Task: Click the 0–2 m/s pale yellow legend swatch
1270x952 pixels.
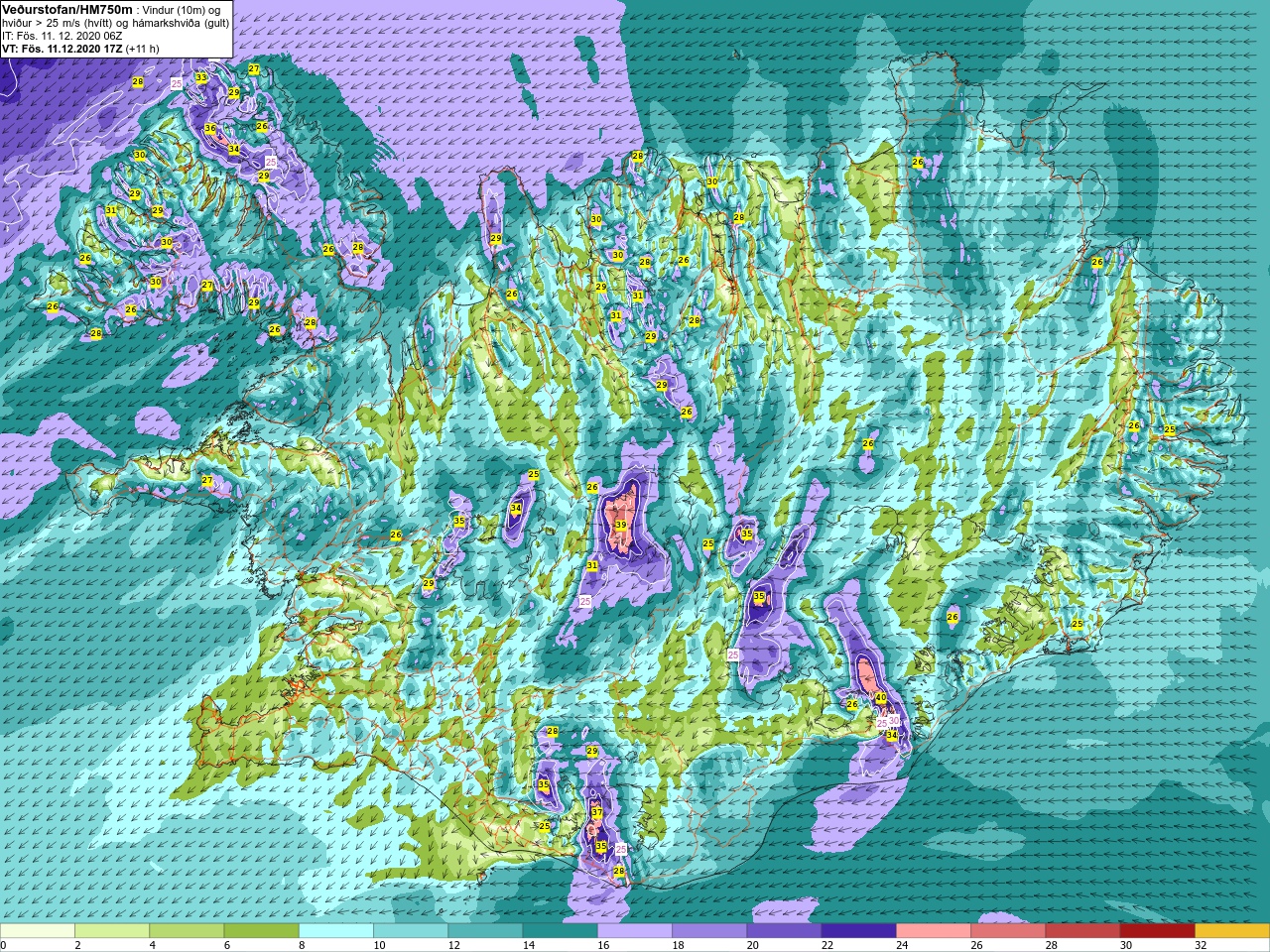Action: pos(38,931)
